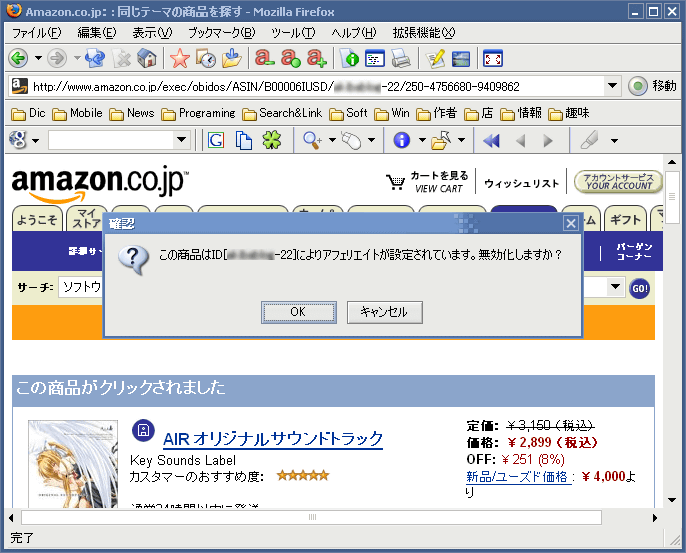Open ウィッシュリスト link
Screen dimensions: 686x553
pos(521,183)
